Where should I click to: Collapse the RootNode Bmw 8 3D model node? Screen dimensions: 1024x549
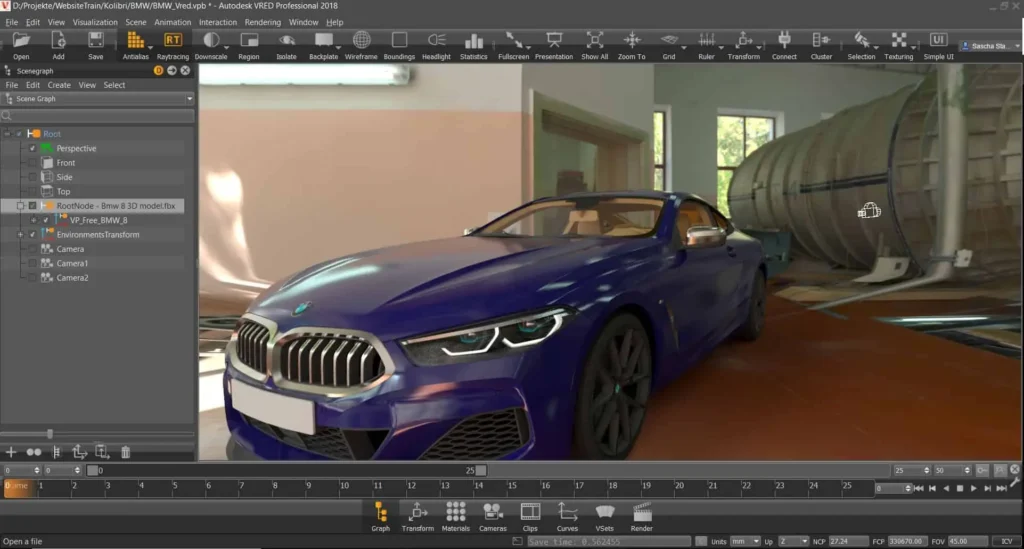[x=20, y=206]
